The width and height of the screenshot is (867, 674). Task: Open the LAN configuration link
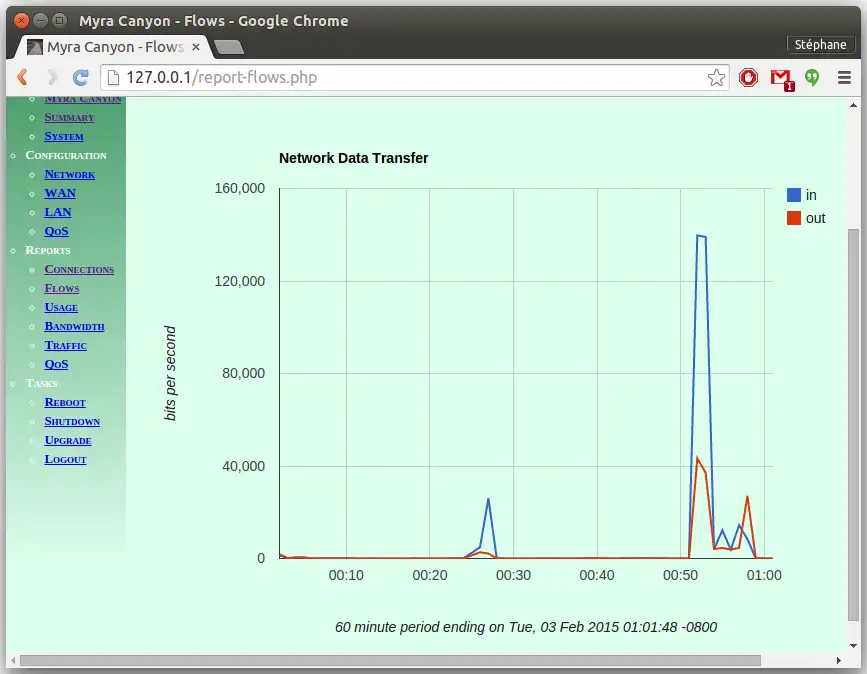(x=58, y=212)
